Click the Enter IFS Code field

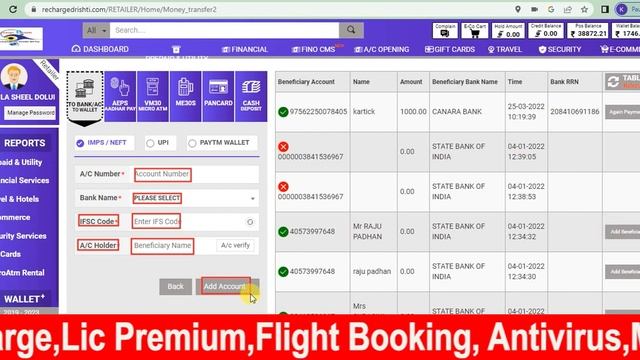click(x=188, y=222)
